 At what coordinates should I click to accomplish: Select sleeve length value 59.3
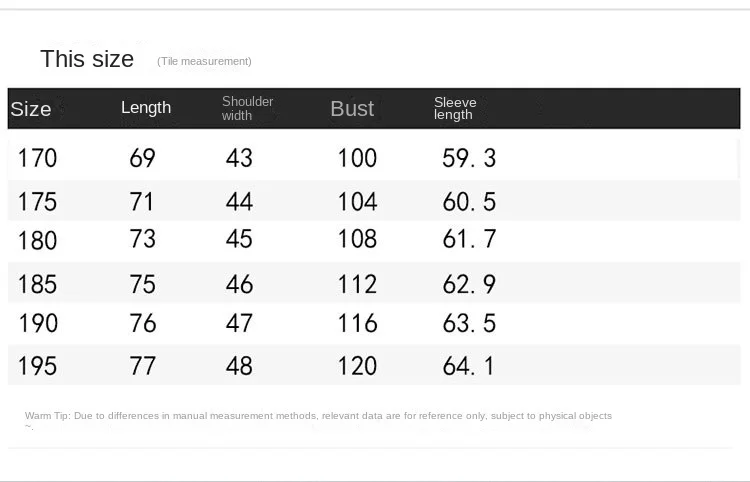469,158
